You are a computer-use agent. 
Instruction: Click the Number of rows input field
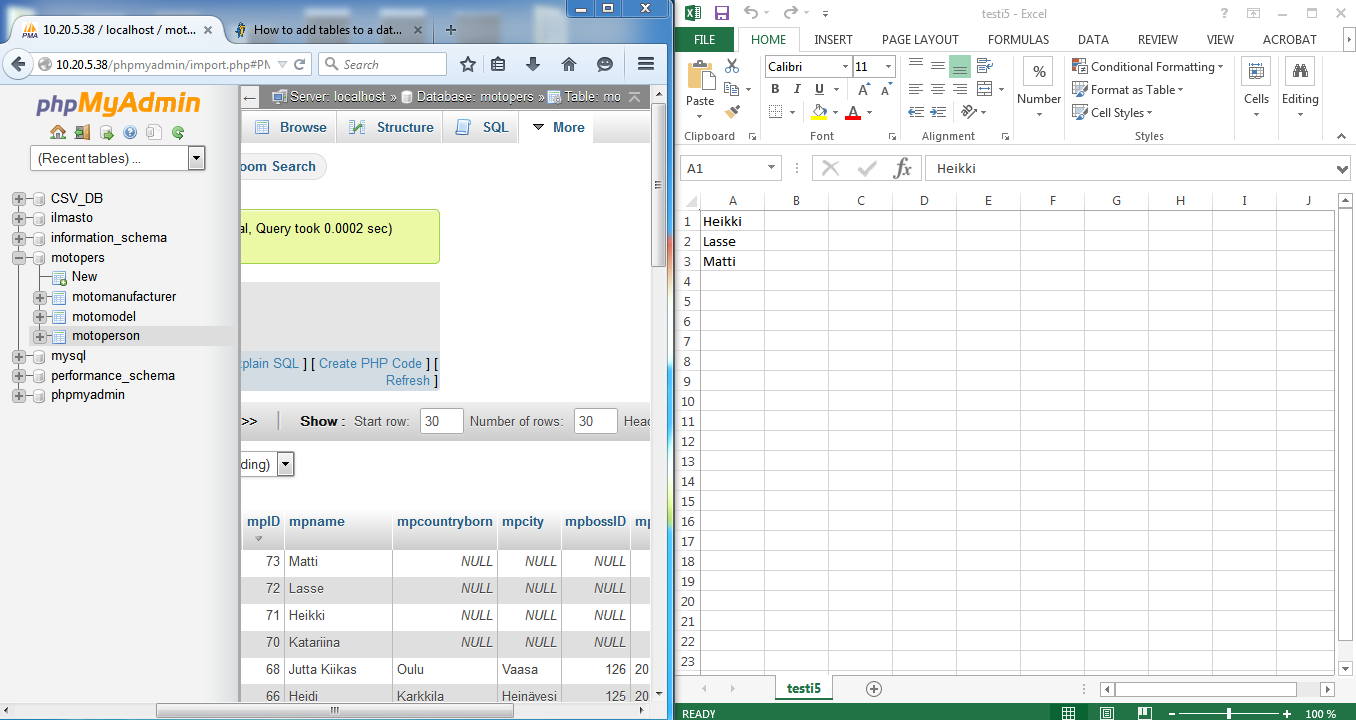pyautogui.click(x=595, y=421)
